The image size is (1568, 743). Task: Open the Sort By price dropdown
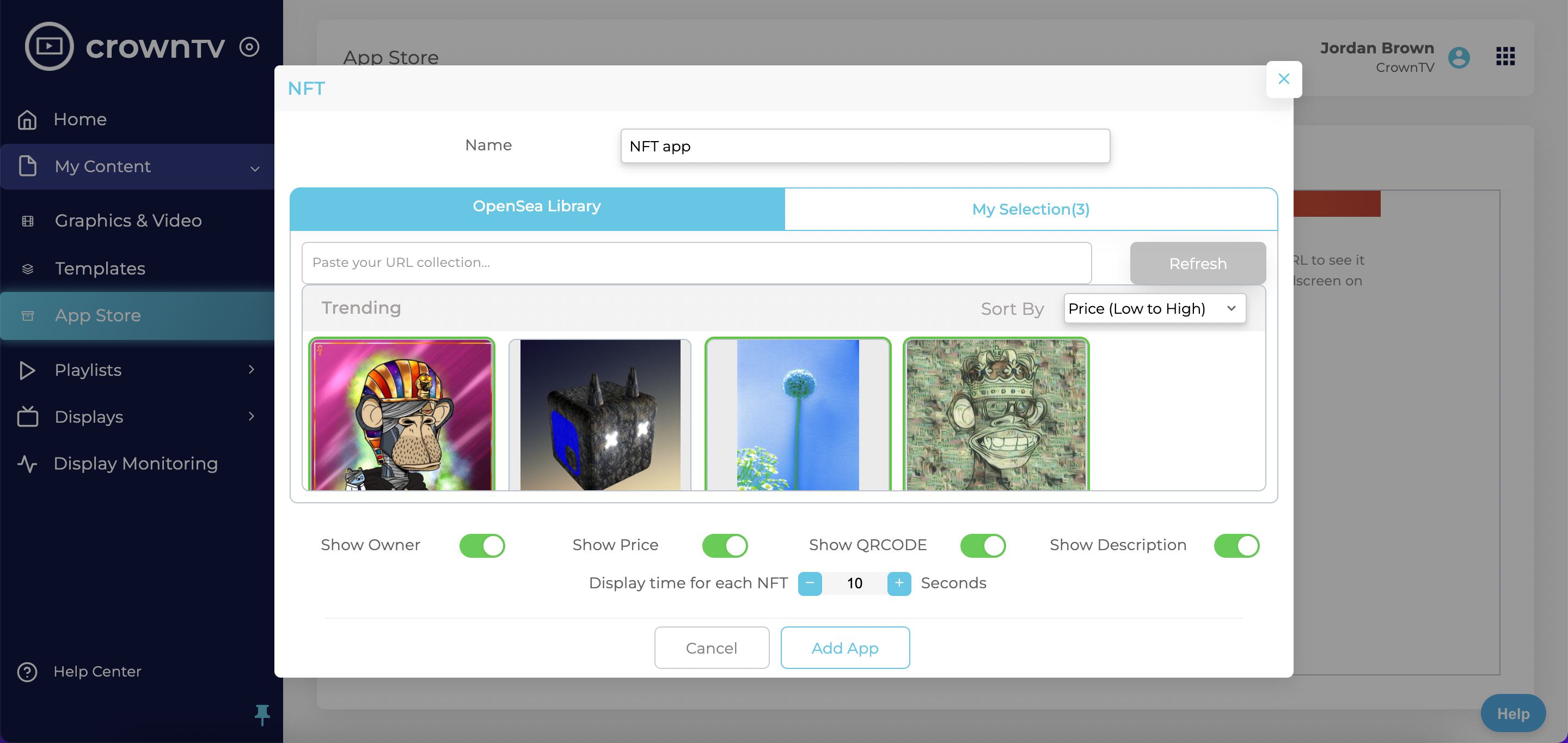1155,309
